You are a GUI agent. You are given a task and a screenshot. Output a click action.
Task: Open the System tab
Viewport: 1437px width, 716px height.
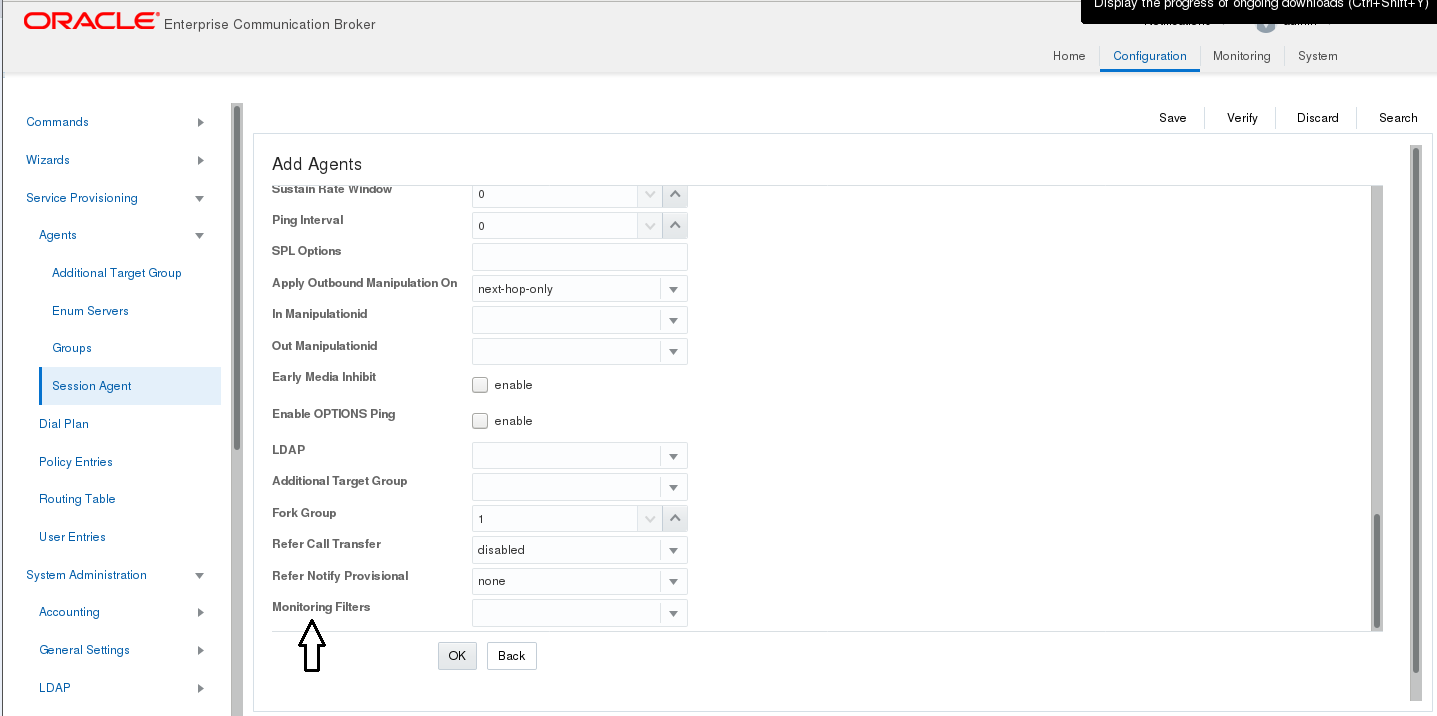1317,56
